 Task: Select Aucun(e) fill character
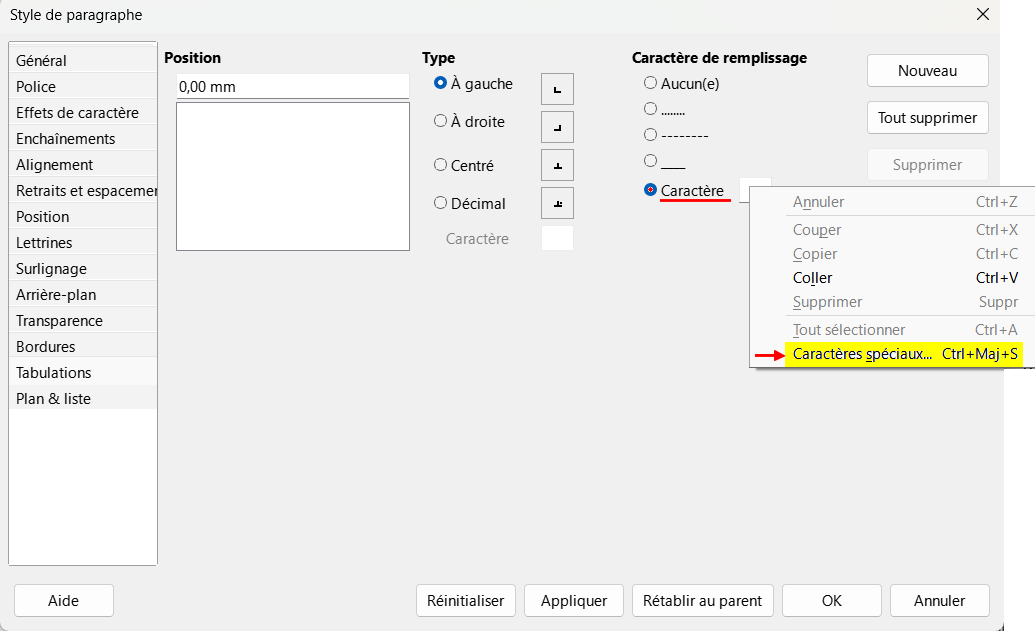pyautogui.click(x=681, y=83)
